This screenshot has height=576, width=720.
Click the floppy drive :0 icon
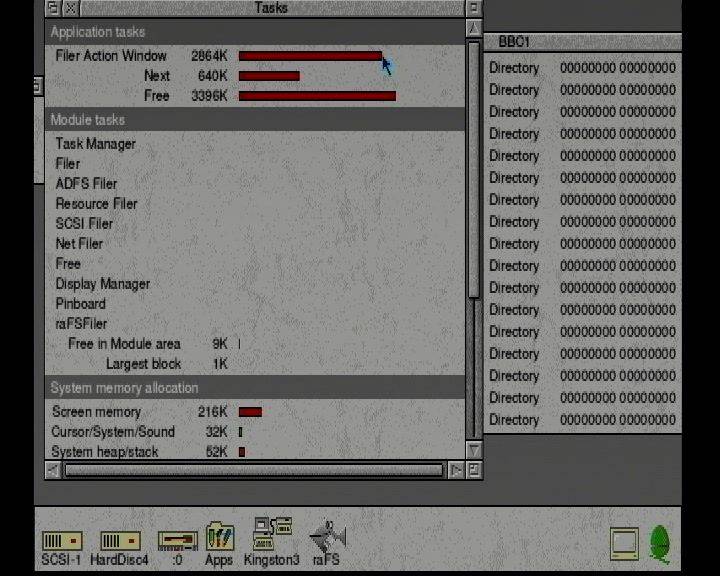click(x=178, y=541)
